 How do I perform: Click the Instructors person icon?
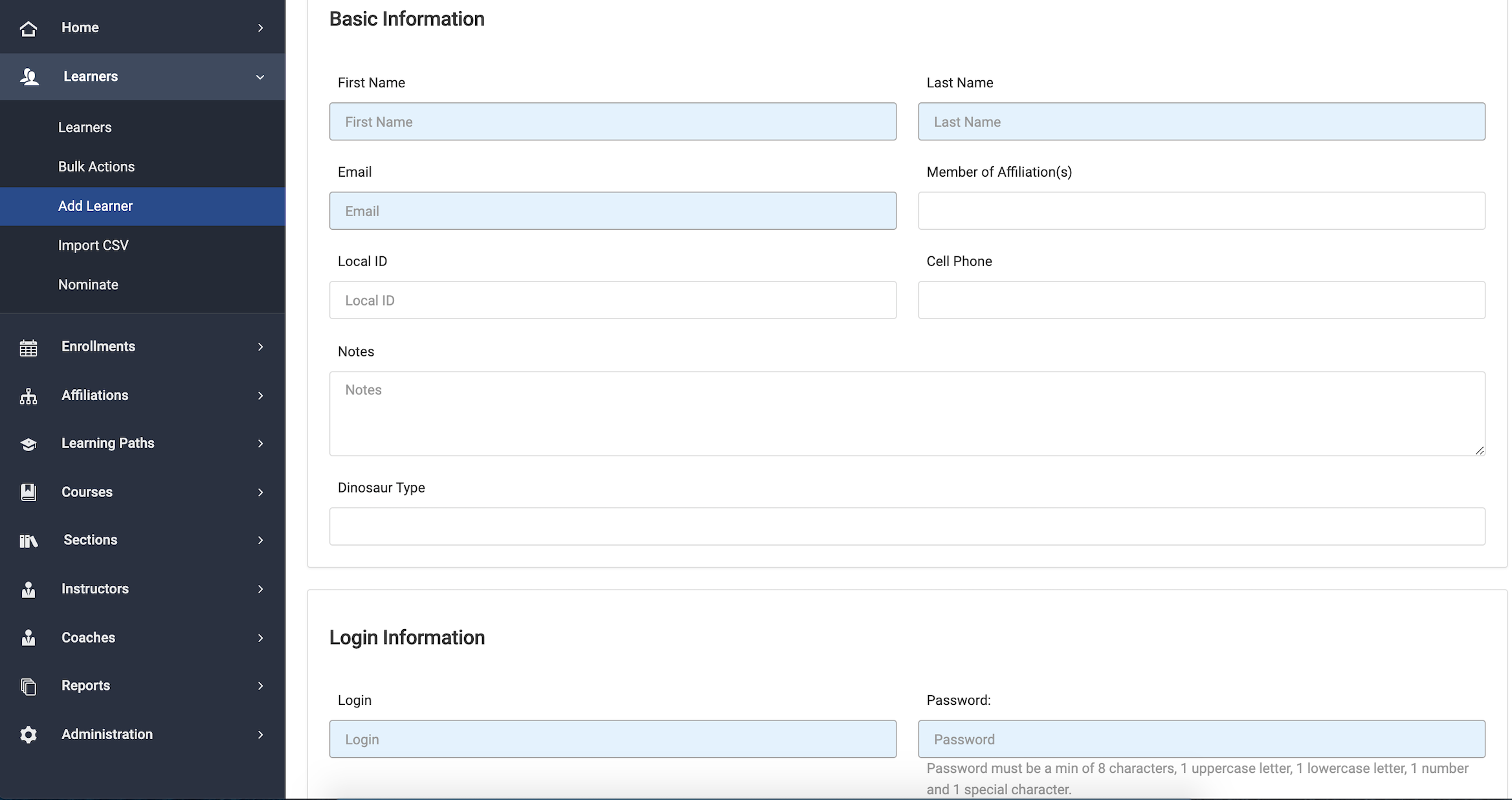point(28,589)
